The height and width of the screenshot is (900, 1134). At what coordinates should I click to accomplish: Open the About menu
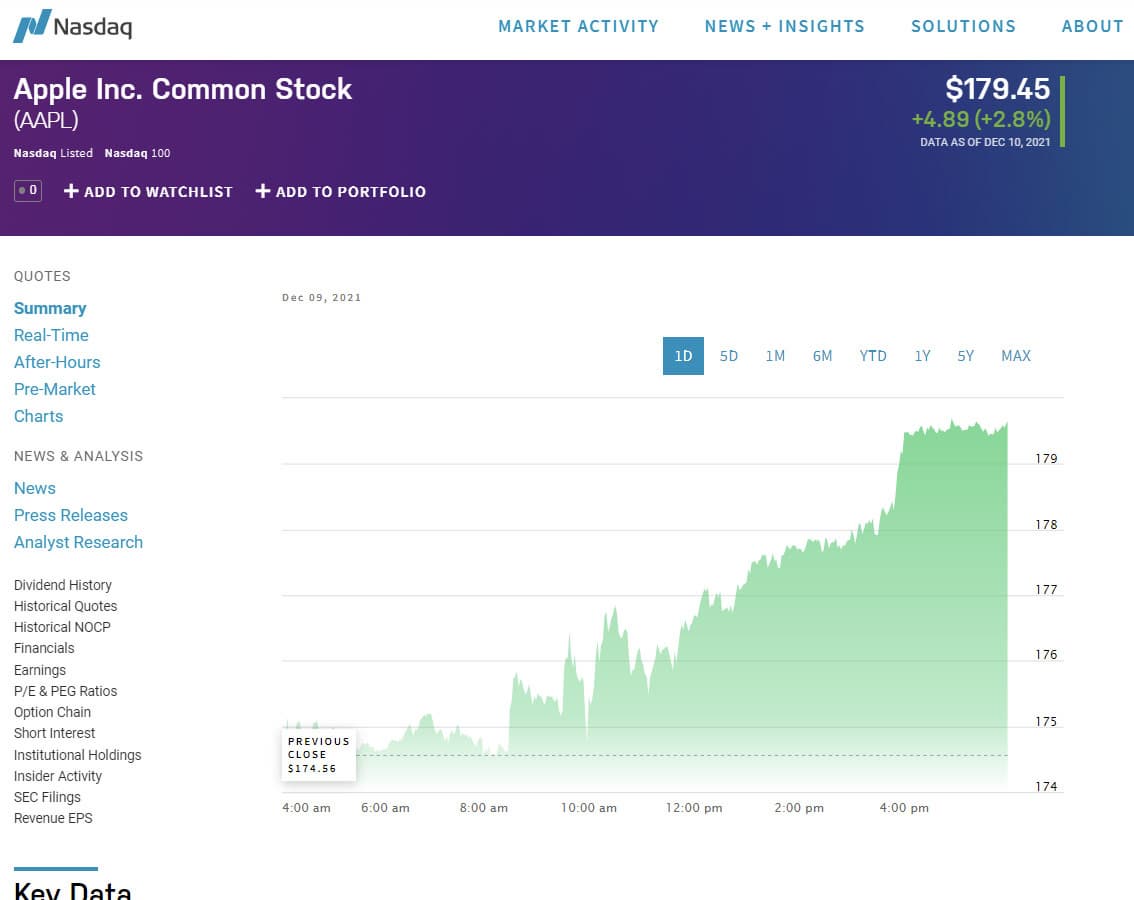1092,26
